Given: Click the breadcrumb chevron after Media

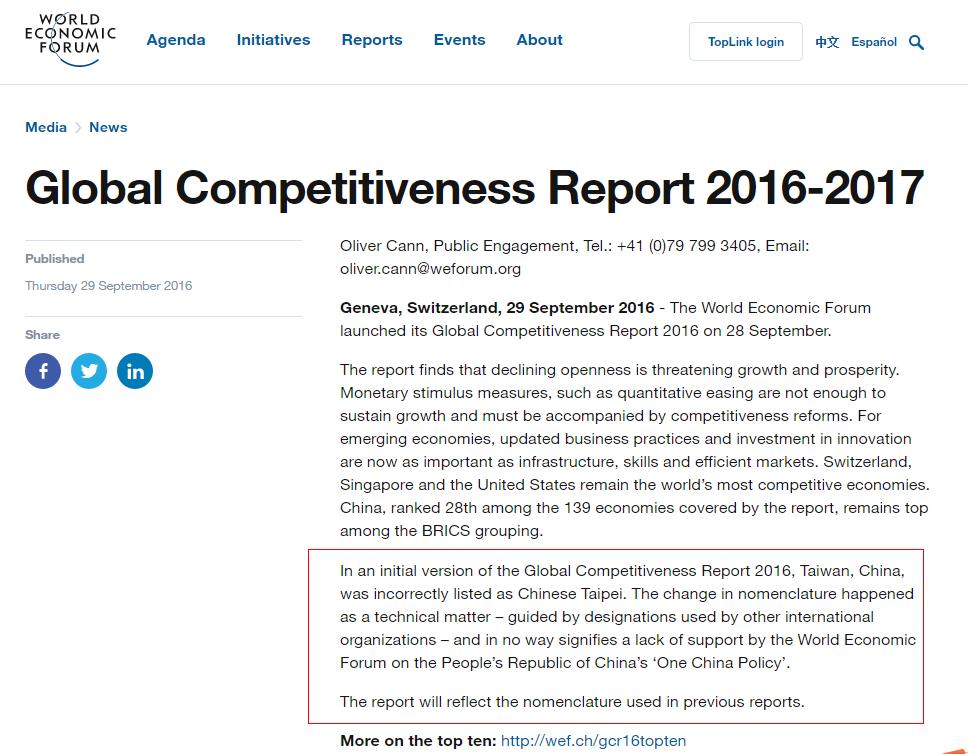Looking at the screenshot, I should click(x=78, y=128).
